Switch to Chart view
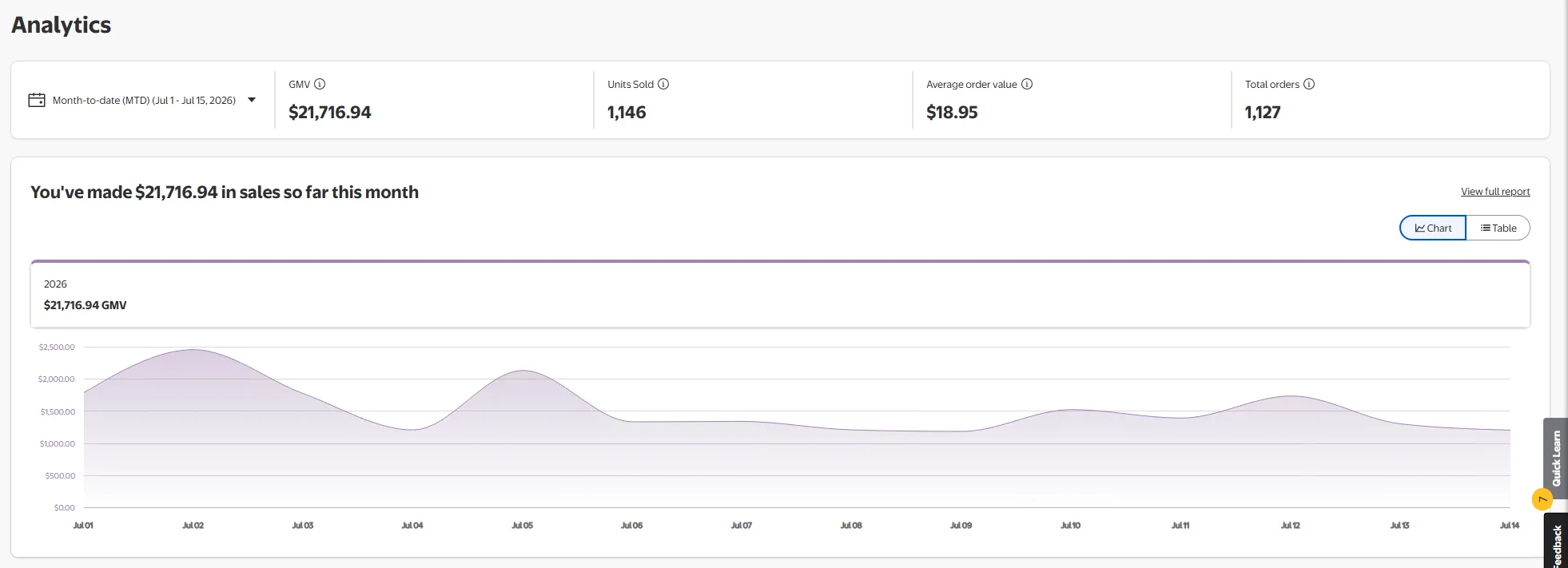 (1433, 228)
